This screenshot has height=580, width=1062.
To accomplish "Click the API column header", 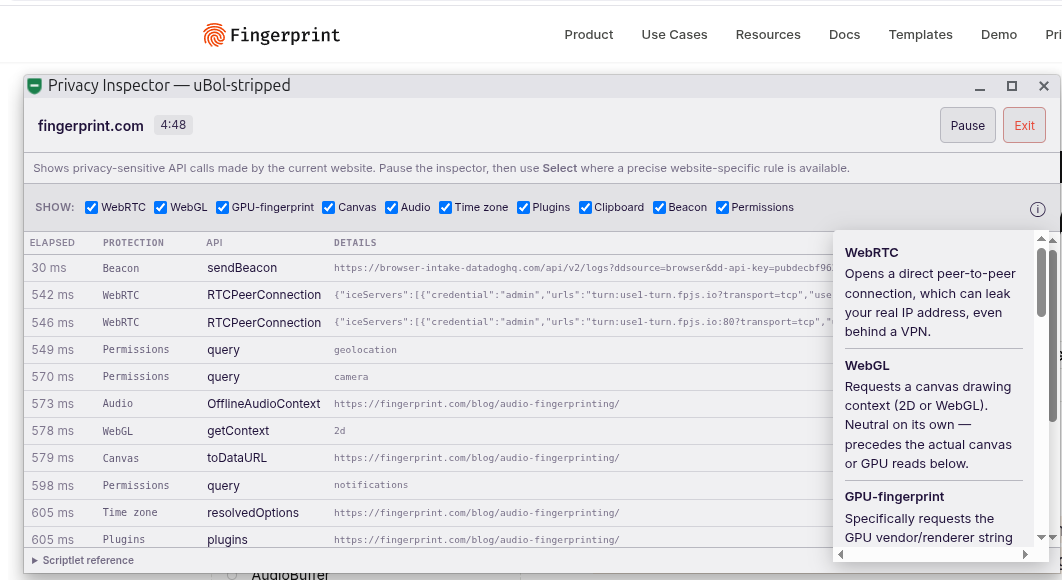I will coord(214,243).
